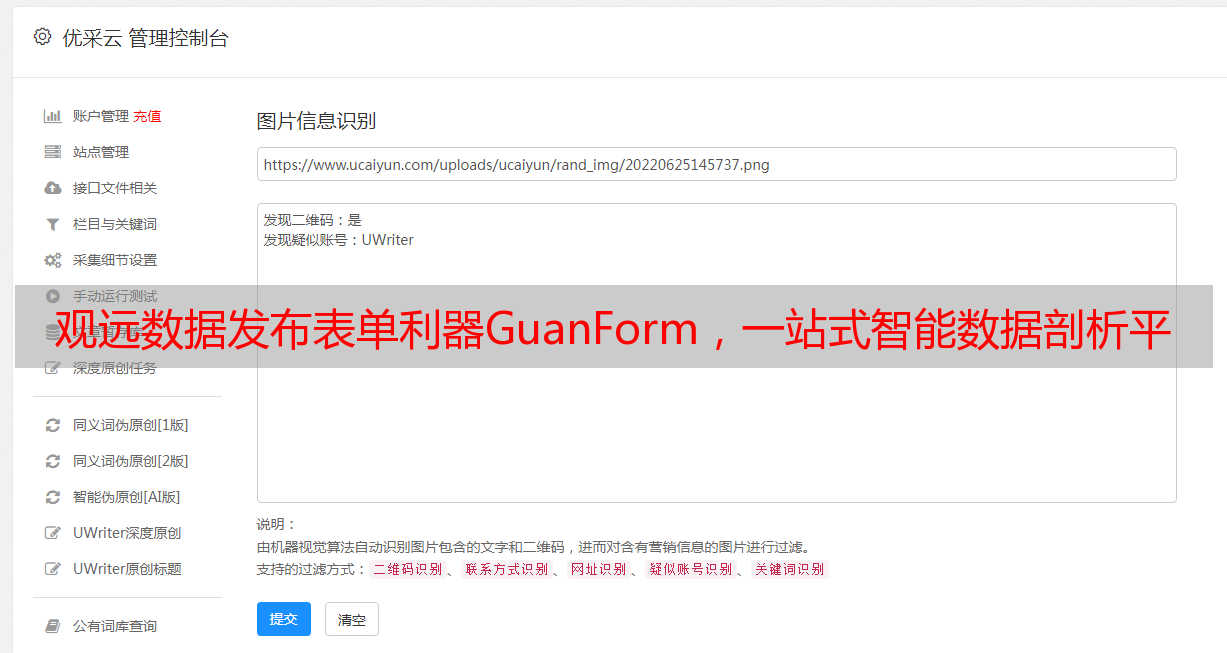This screenshot has width=1227, height=653.
Task: Open the red 充值 recharge link
Action: 147,116
